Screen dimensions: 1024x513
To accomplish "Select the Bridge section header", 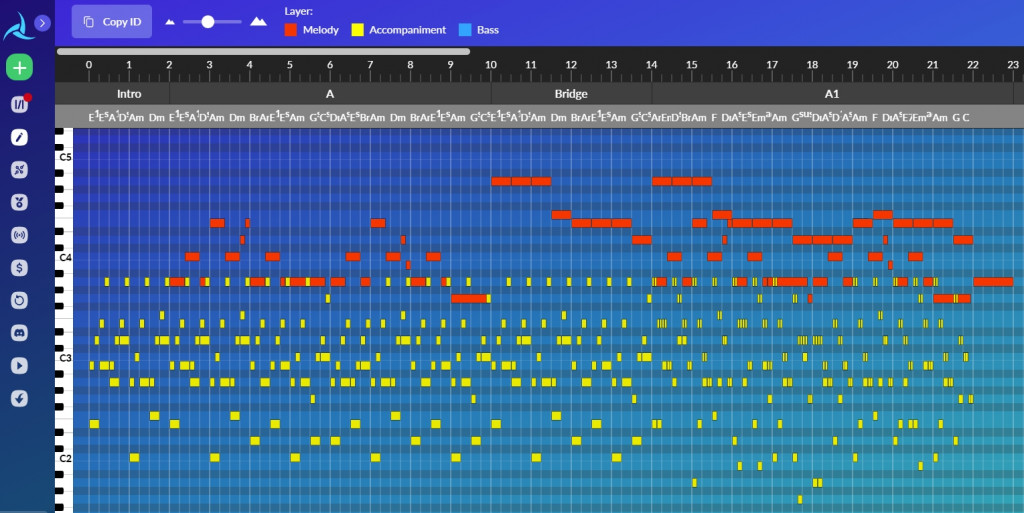I will tap(571, 94).
